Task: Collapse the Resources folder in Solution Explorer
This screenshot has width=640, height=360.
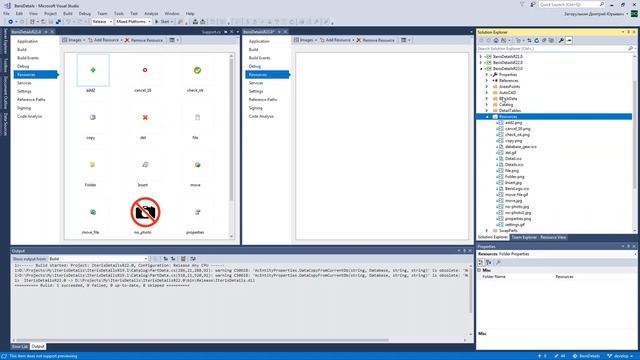Action: (487, 117)
